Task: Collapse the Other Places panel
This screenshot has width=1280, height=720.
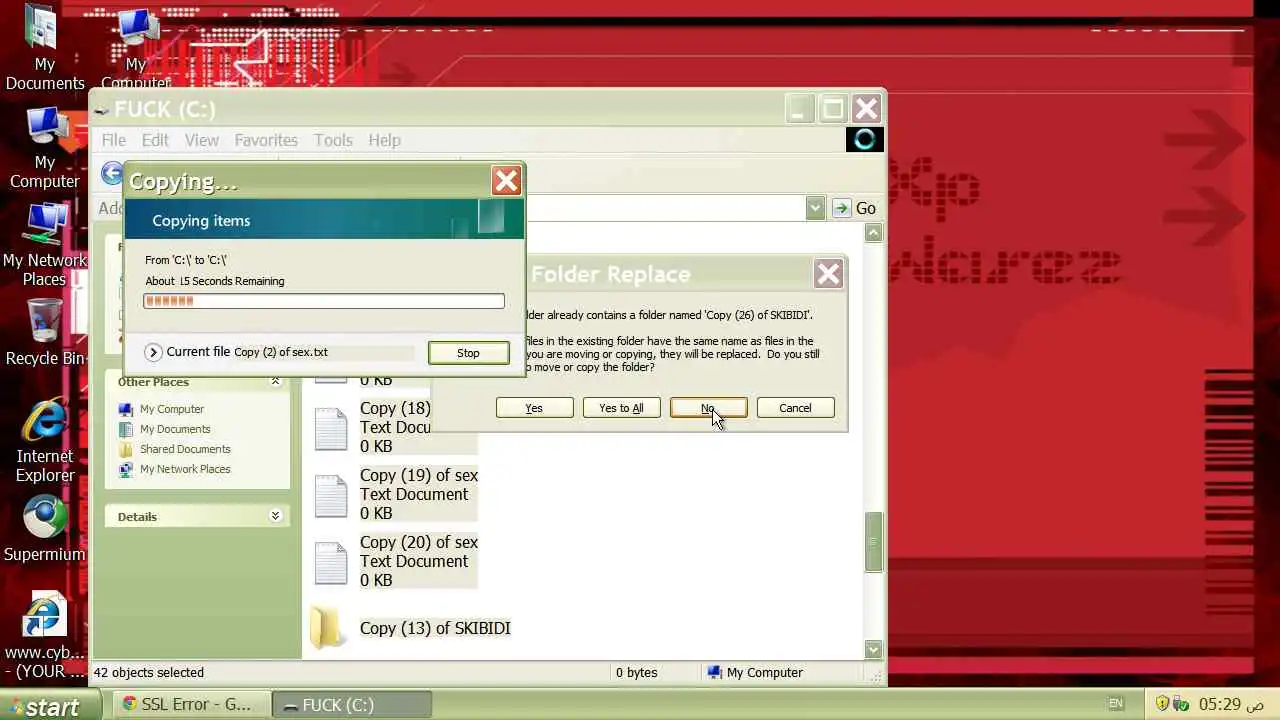Action: pos(275,382)
